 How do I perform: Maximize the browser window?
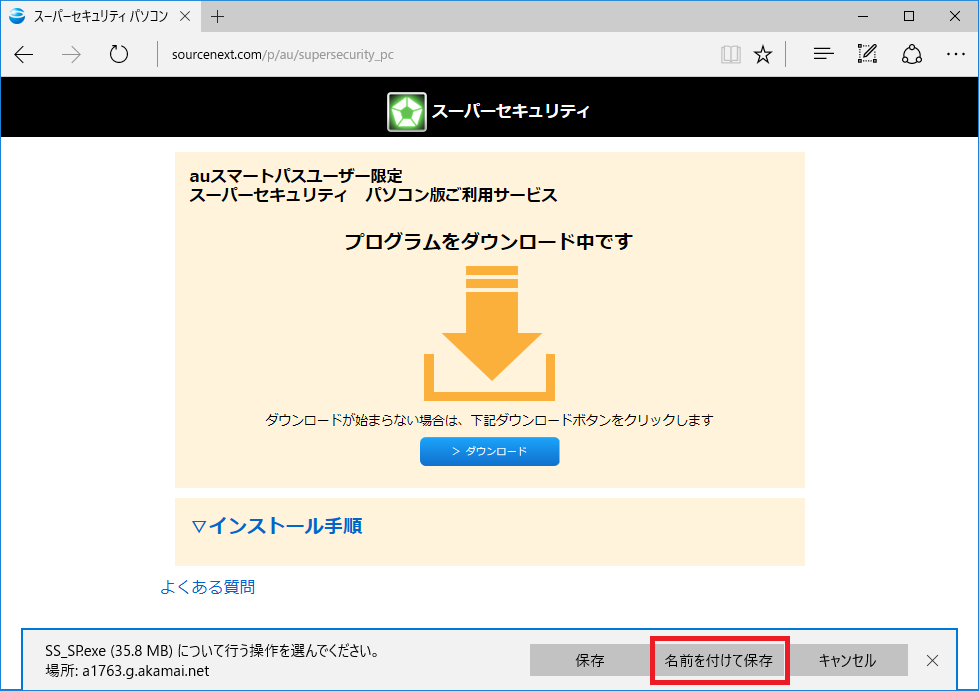pyautogui.click(x=909, y=16)
